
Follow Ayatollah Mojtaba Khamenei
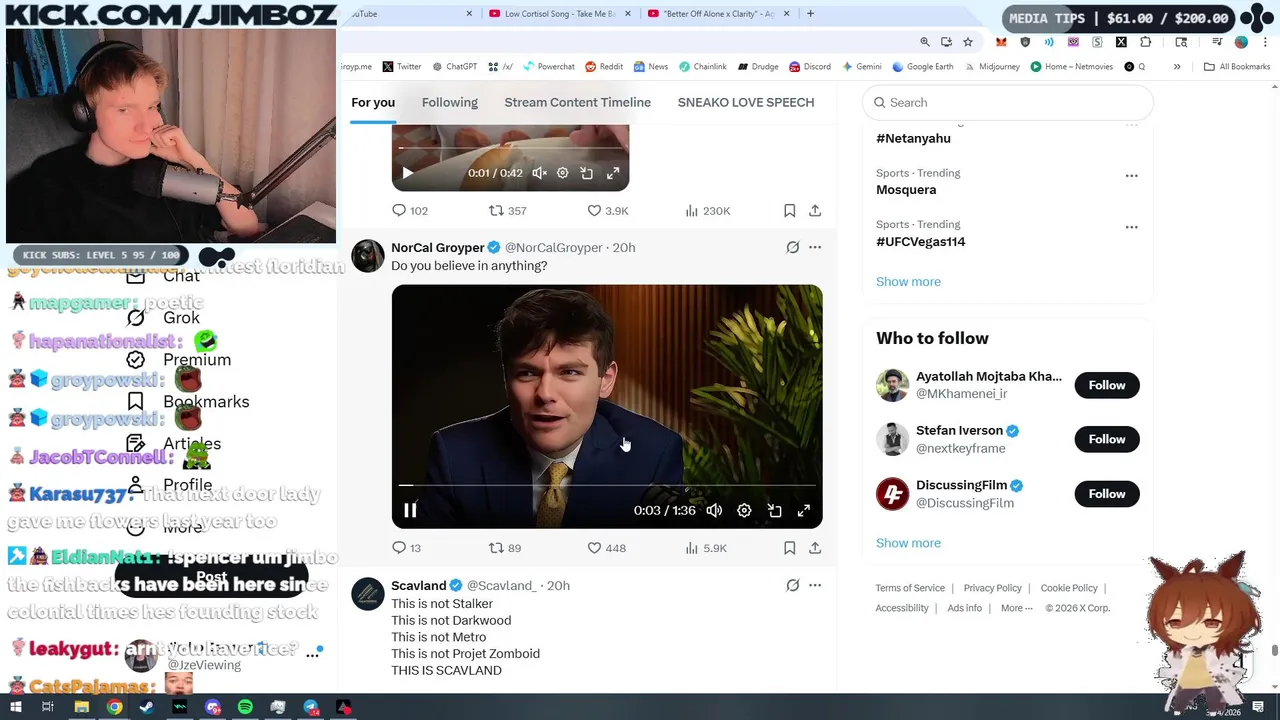click(x=1107, y=385)
